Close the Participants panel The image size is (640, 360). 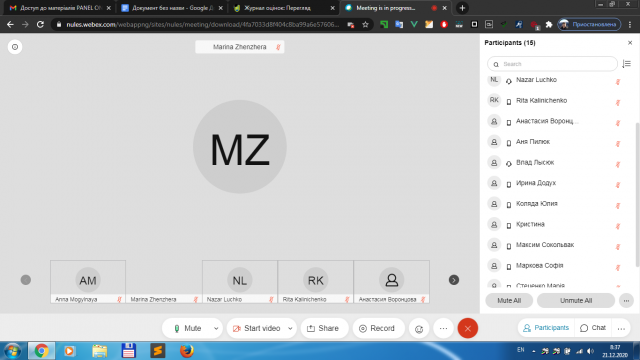coord(630,42)
